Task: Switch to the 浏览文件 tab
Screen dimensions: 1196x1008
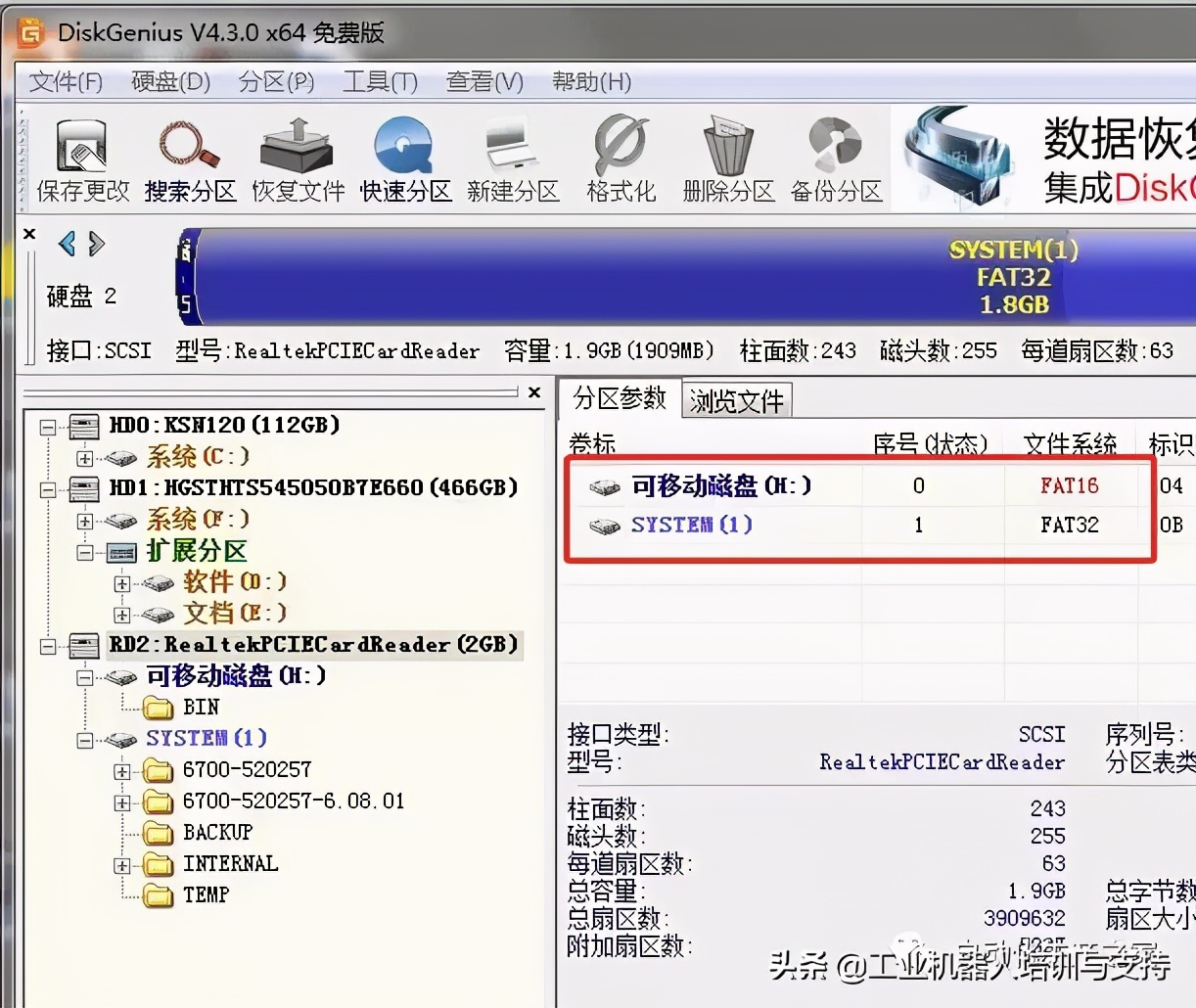Action: 736,401
